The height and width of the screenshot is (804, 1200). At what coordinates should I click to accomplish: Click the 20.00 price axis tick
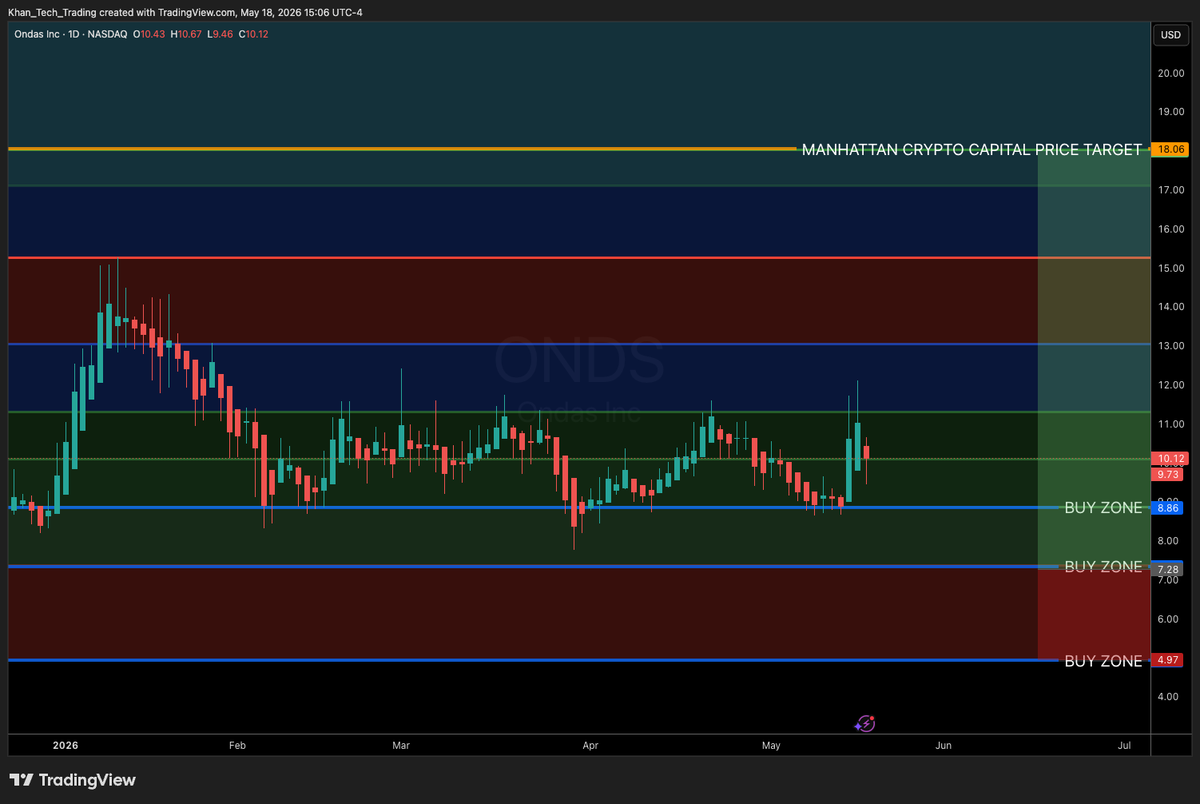click(1171, 73)
